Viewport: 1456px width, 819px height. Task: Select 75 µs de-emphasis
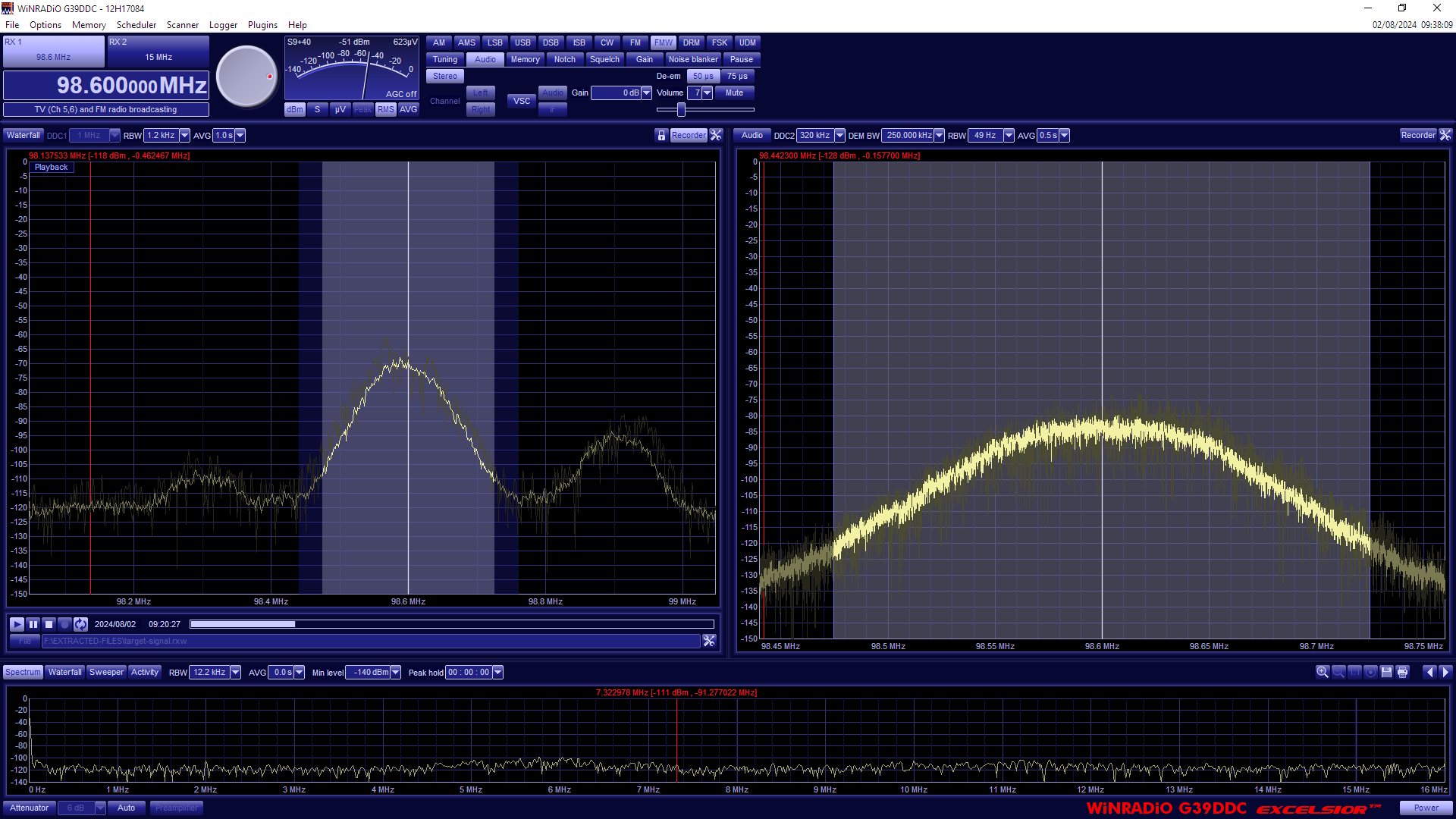click(737, 76)
